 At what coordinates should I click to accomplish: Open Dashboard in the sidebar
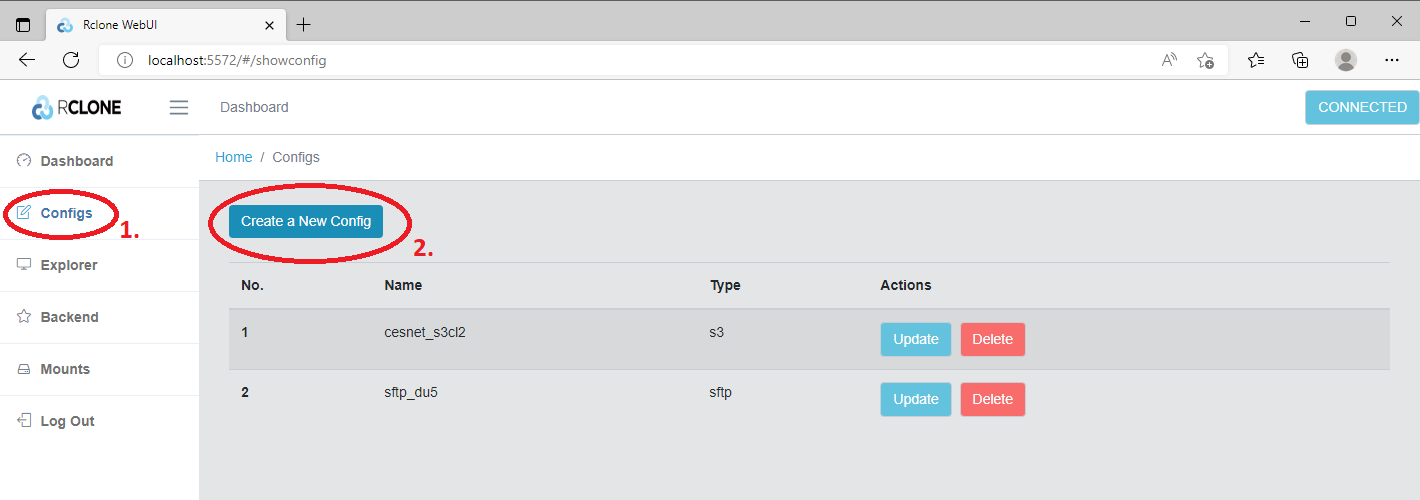click(76, 161)
